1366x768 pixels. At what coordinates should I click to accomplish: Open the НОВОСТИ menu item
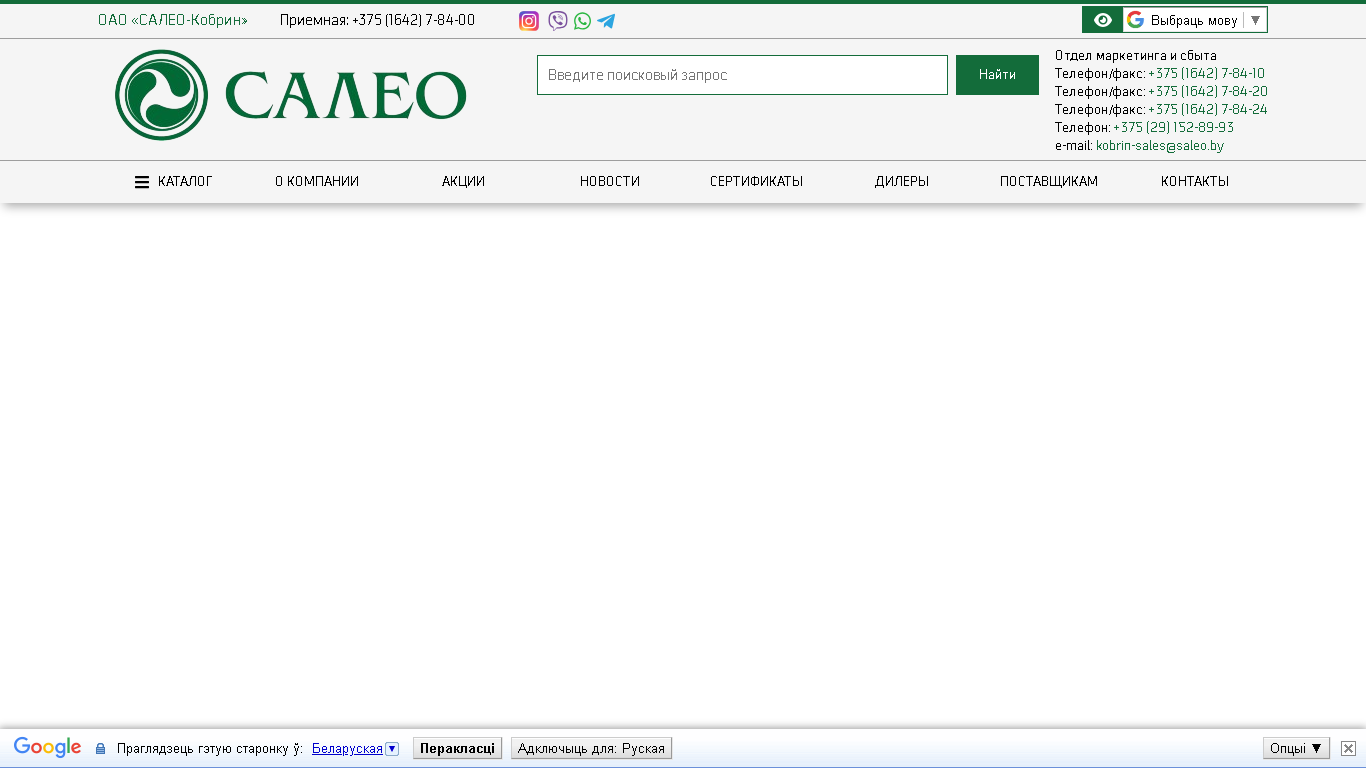(610, 182)
